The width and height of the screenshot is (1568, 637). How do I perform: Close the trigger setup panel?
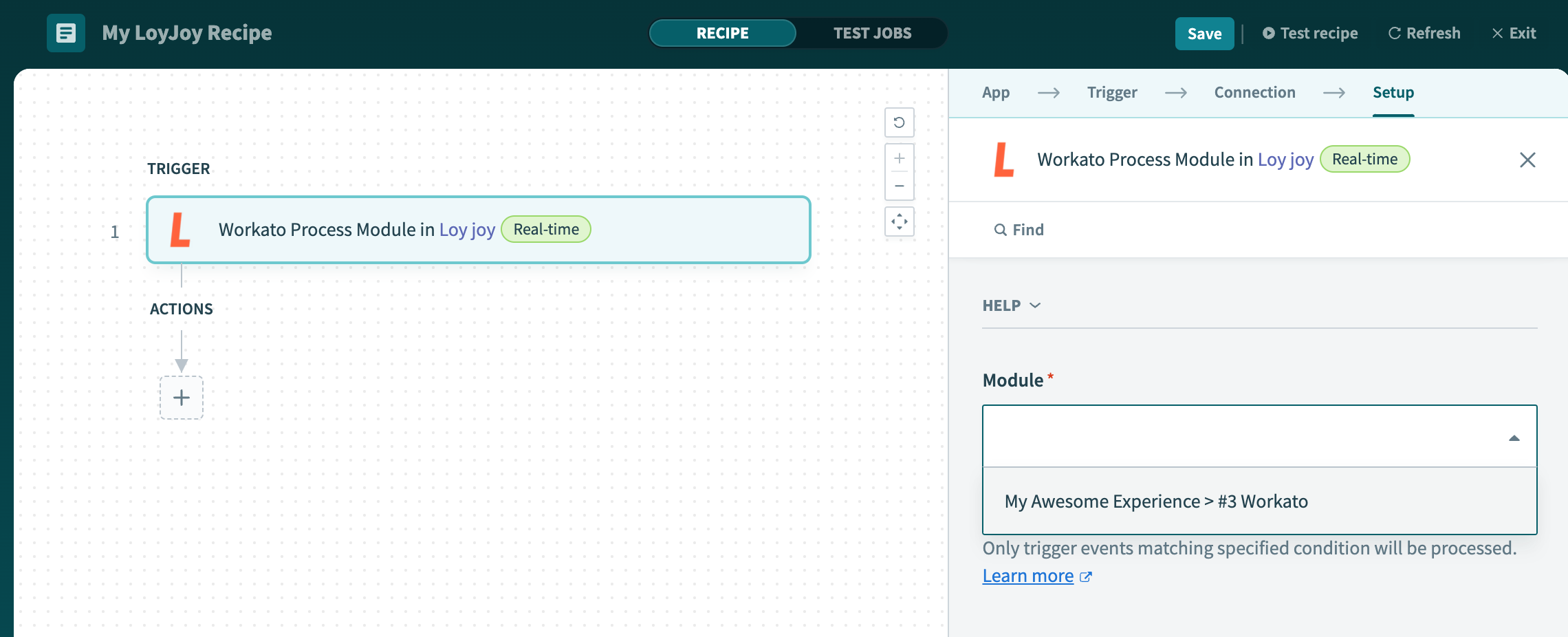click(1527, 159)
